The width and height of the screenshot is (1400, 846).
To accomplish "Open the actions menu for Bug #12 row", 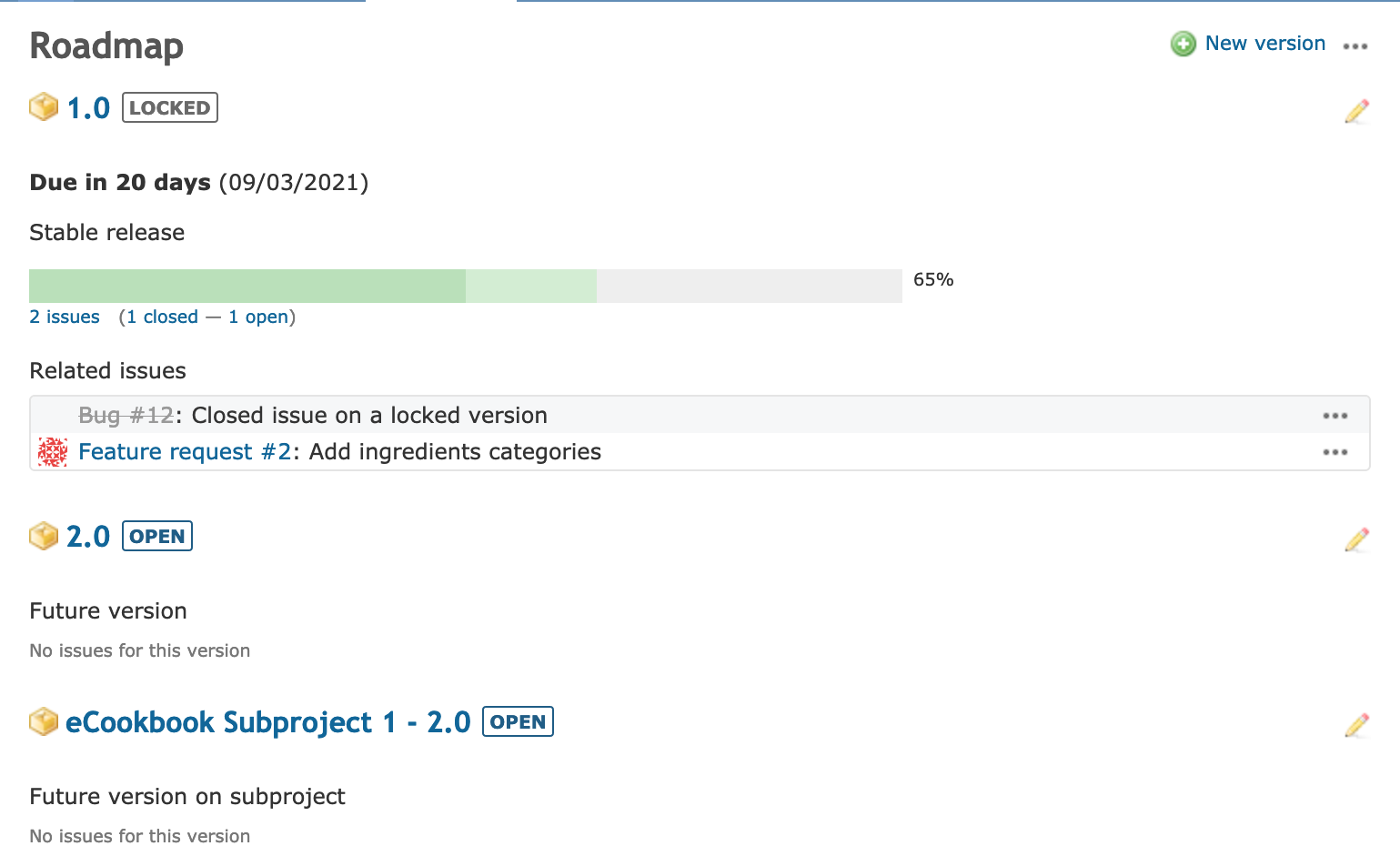I will click(1335, 416).
